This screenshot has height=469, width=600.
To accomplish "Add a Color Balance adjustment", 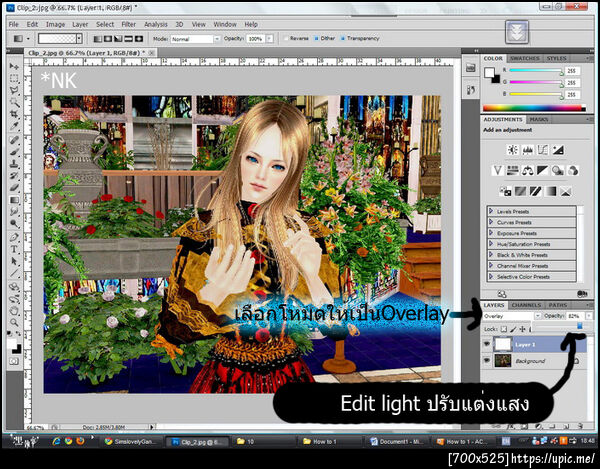I will [528, 170].
